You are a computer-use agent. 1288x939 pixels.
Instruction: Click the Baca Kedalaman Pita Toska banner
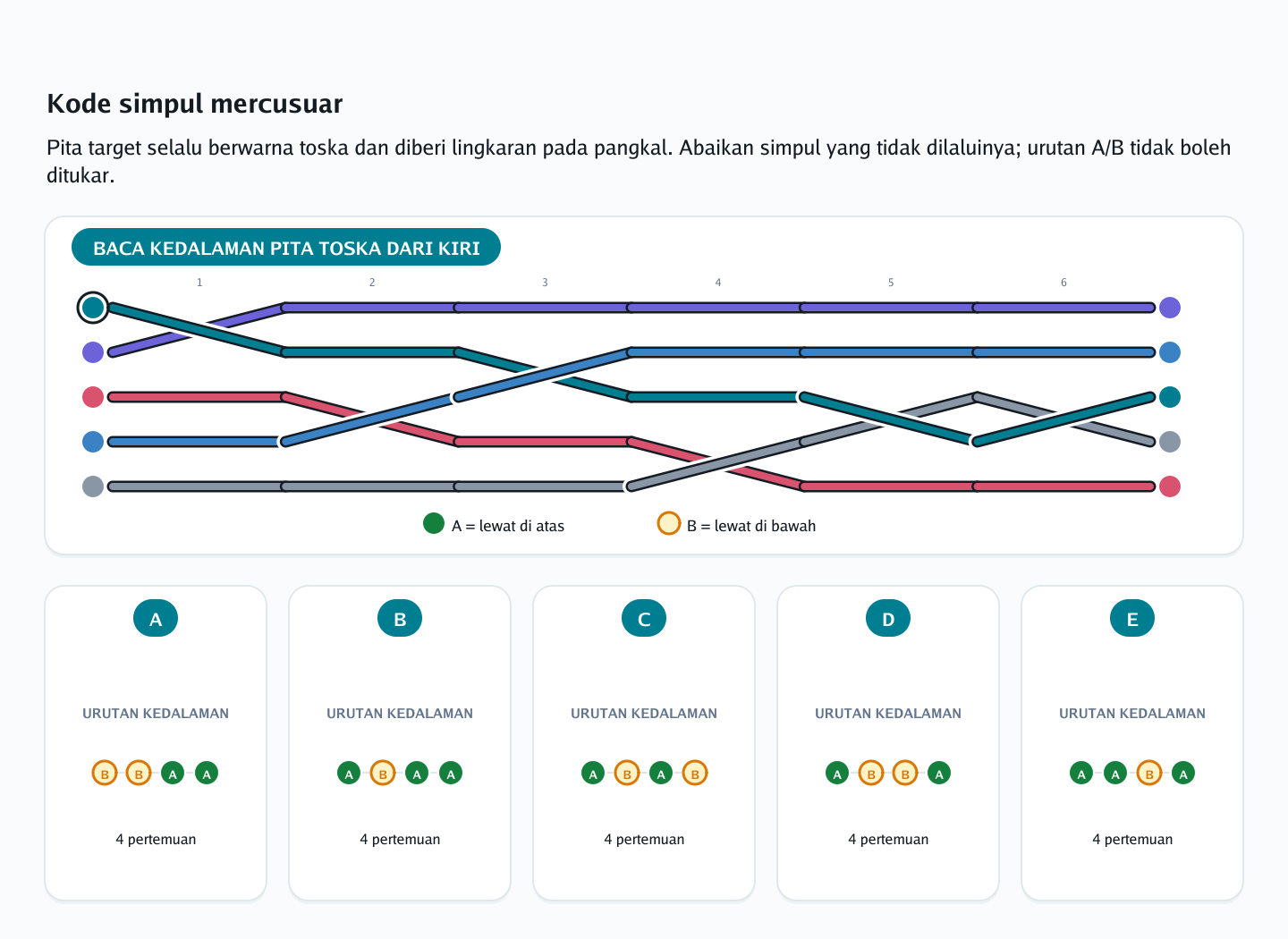[286, 248]
